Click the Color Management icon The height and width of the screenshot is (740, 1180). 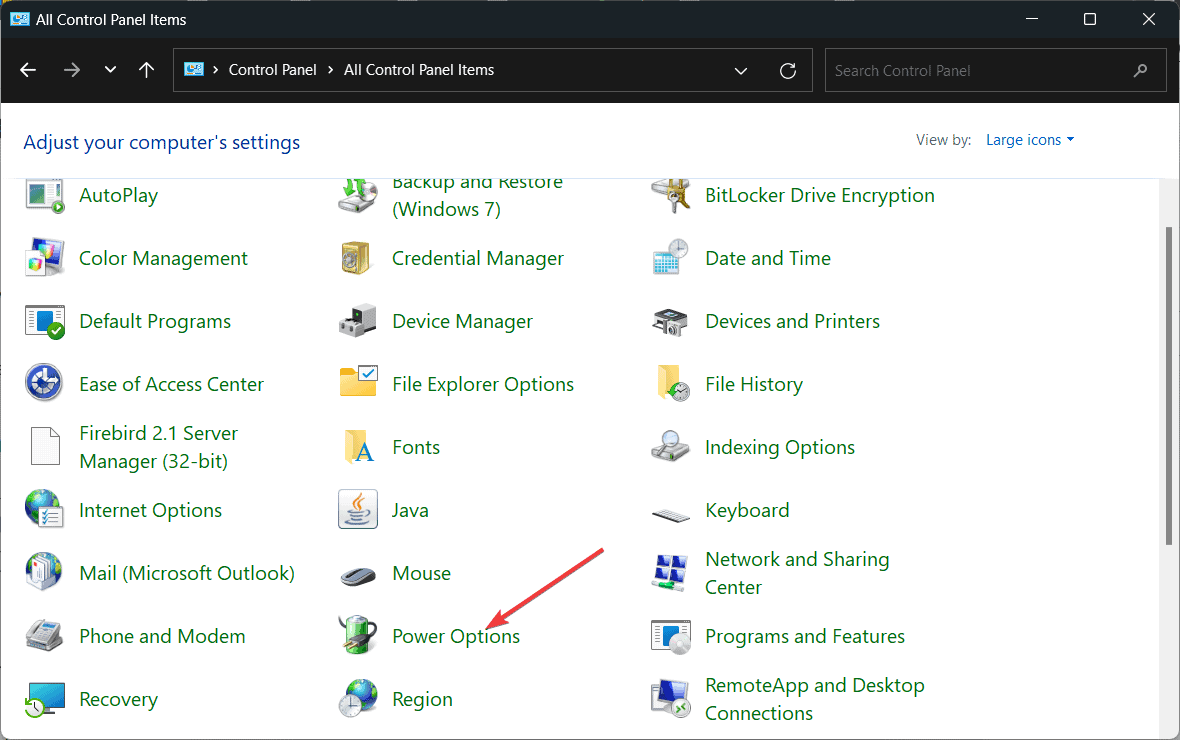(45, 258)
